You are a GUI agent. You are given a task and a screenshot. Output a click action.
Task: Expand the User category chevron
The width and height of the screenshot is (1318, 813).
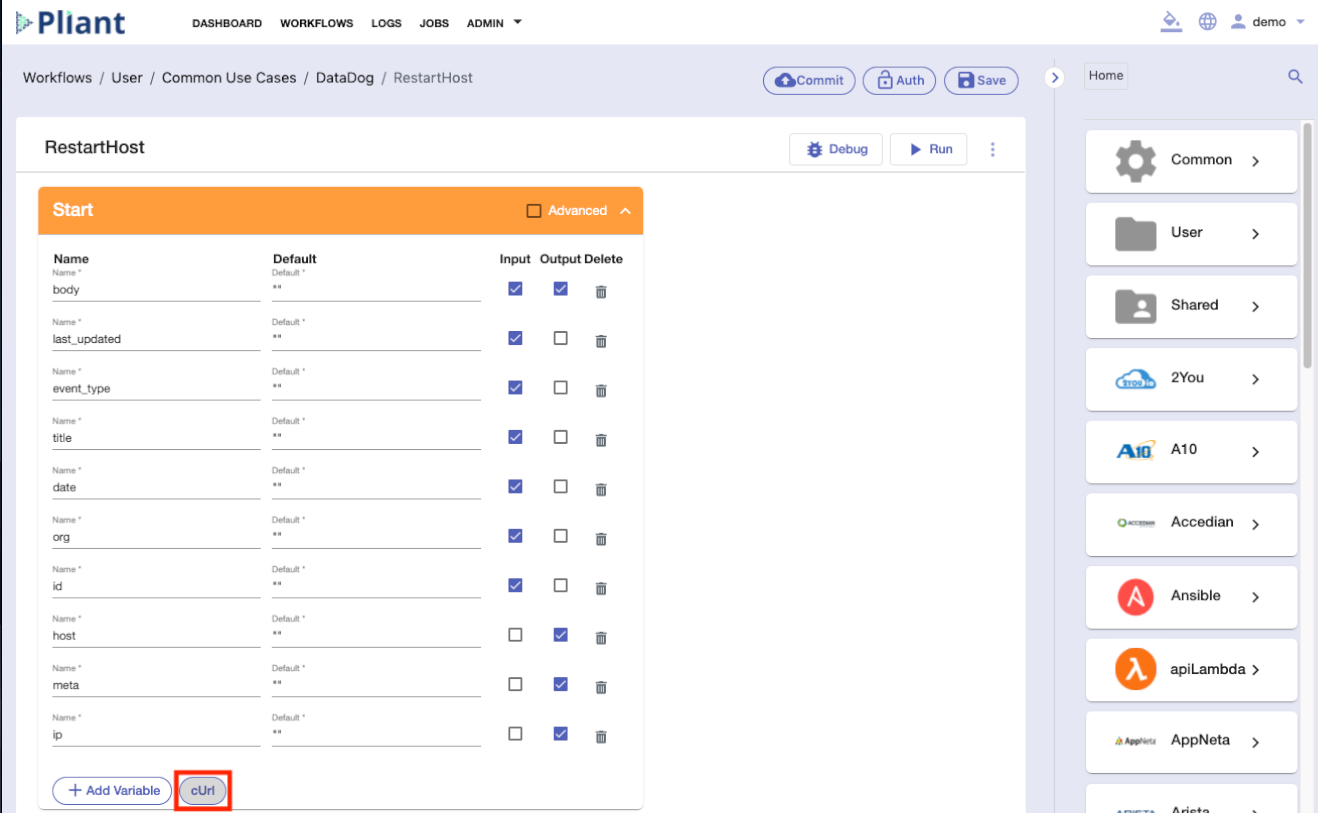tap(1256, 234)
